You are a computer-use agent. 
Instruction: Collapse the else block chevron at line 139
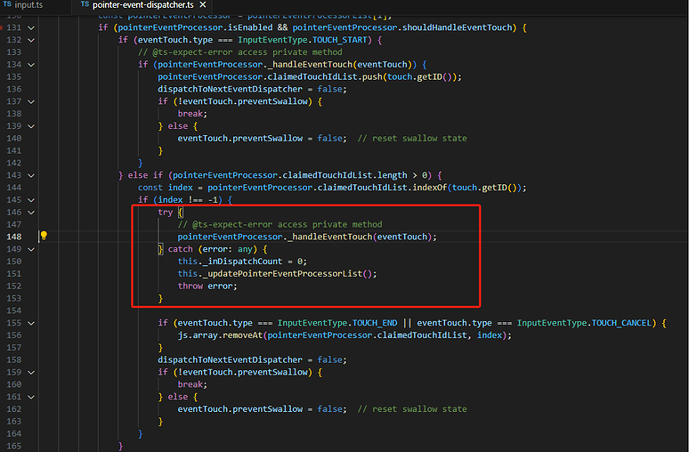point(31,126)
